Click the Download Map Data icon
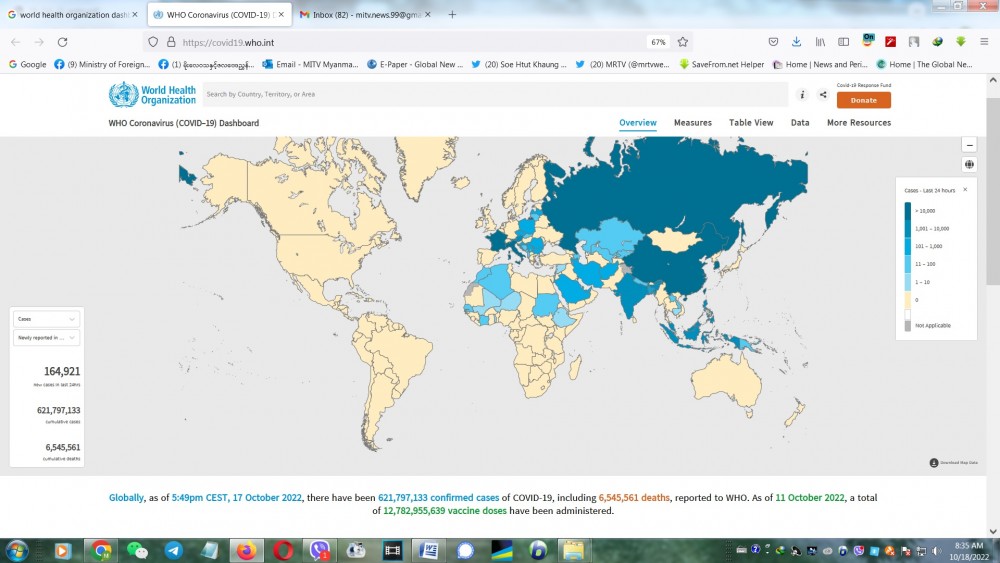Viewport: 1000px width, 563px height. point(934,462)
